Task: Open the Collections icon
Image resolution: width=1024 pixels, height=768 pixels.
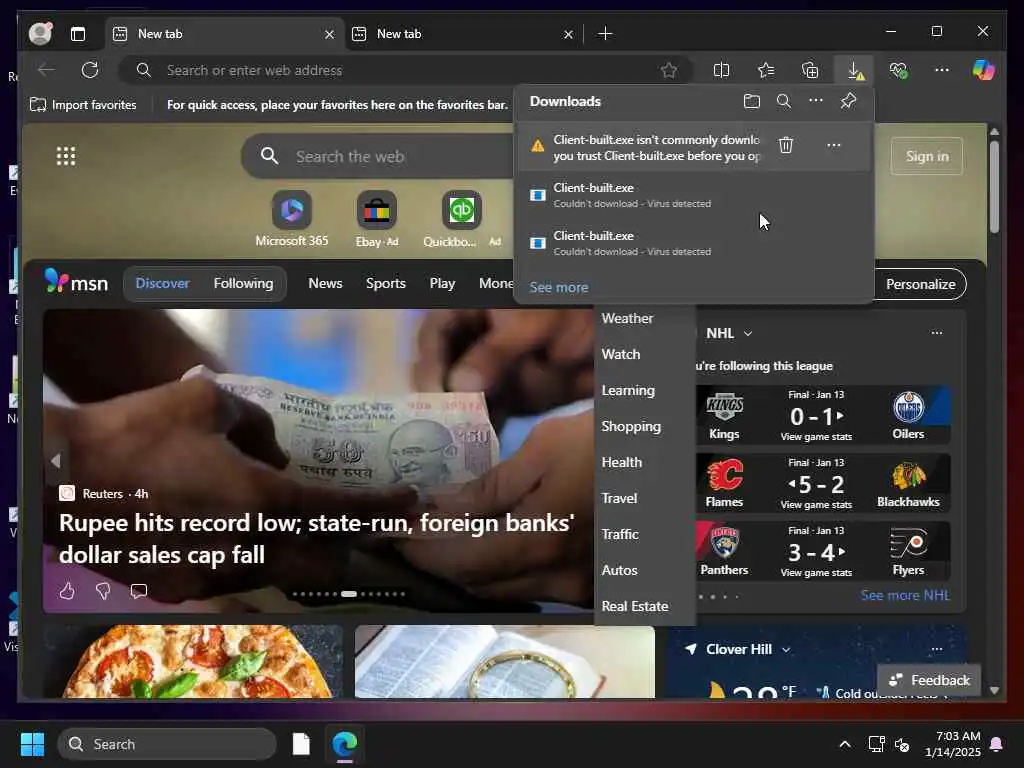Action: coord(810,70)
